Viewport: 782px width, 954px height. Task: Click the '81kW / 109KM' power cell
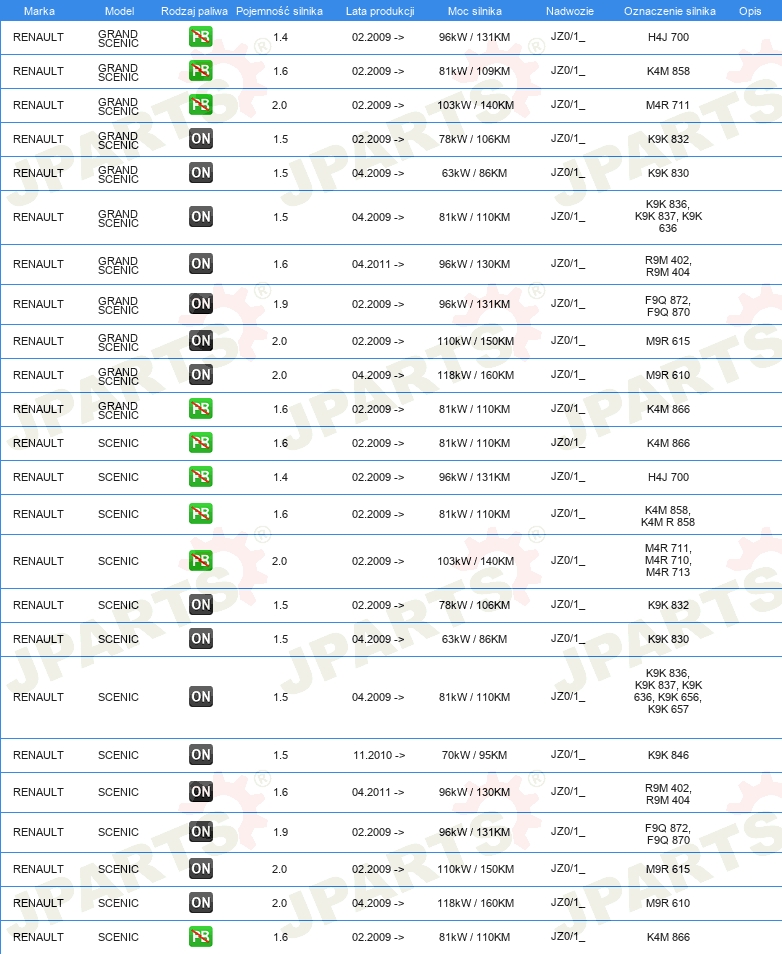[x=475, y=71]
